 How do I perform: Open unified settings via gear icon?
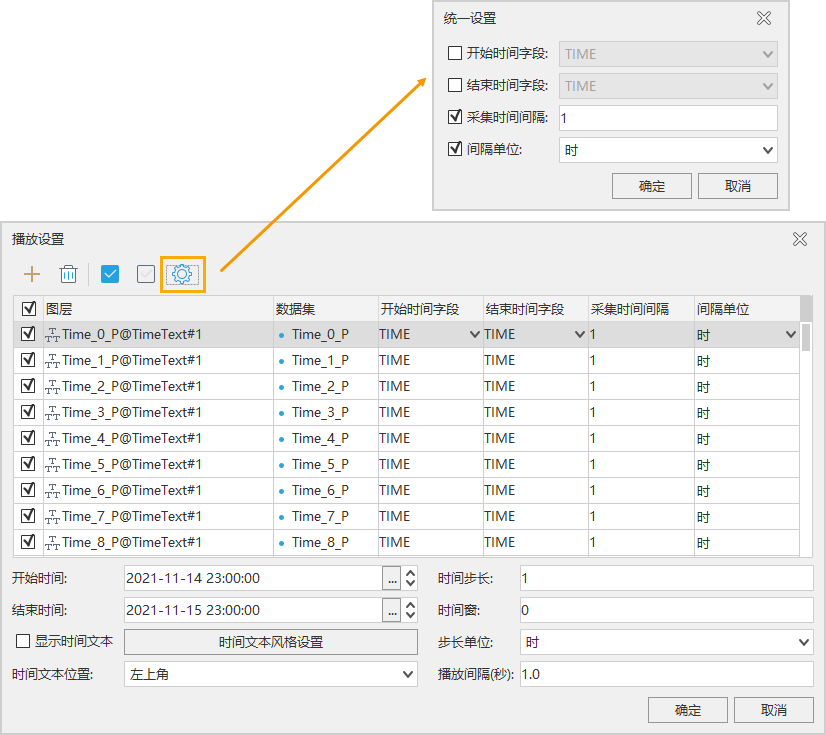(182, 274)
